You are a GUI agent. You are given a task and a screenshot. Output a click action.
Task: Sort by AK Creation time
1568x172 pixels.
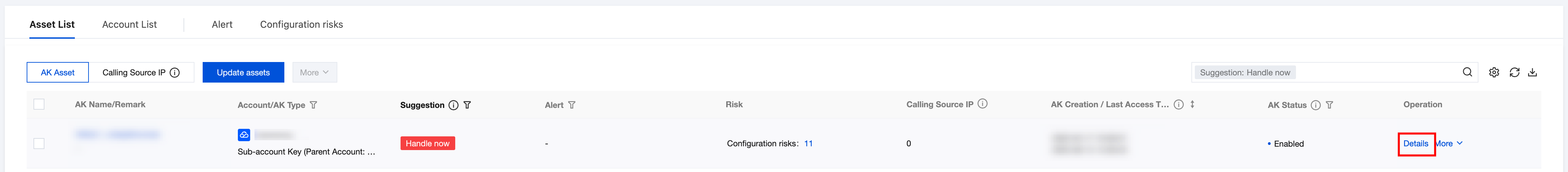1192,104
